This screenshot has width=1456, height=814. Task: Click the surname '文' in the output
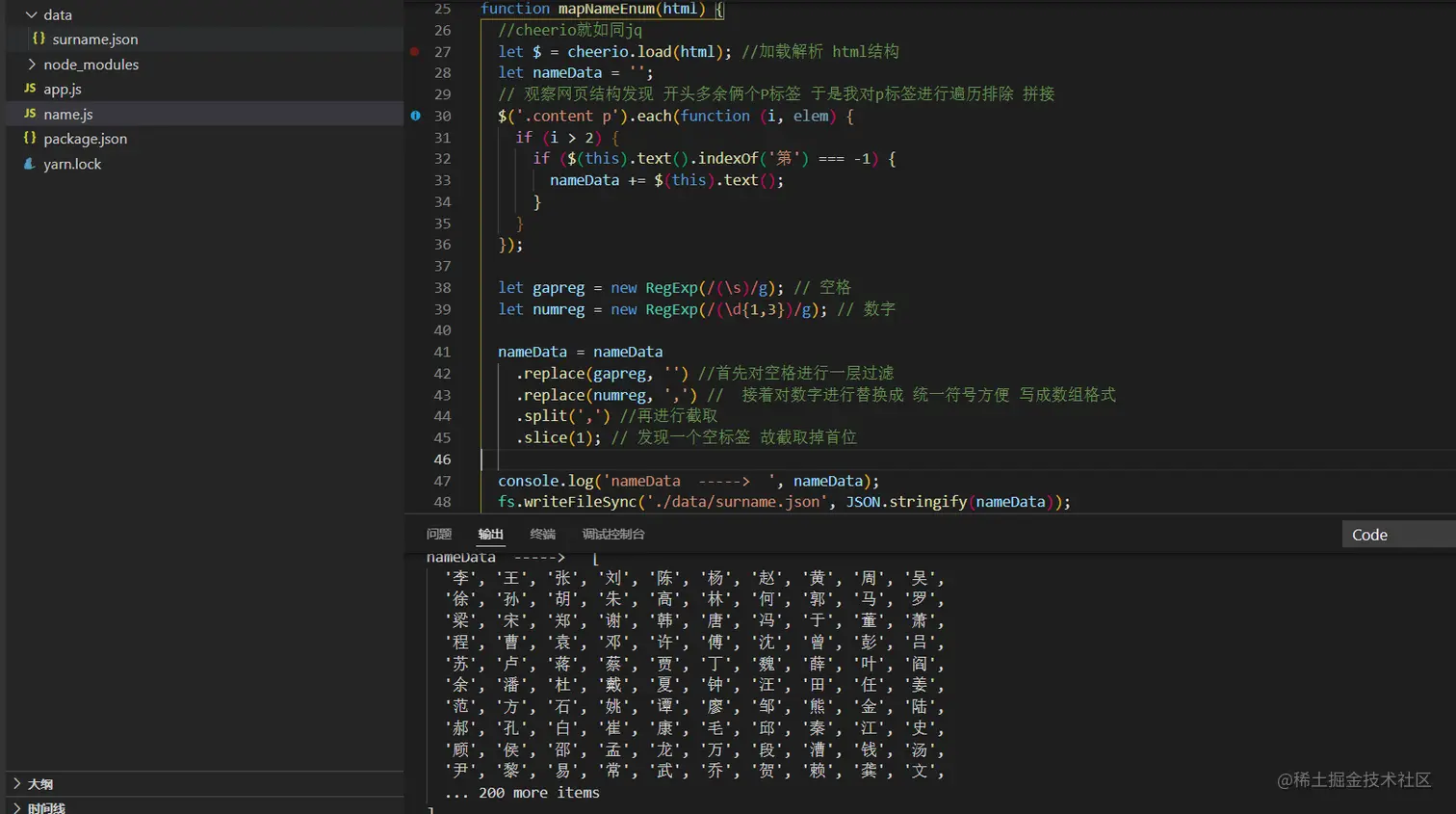(x=920, y=771)
